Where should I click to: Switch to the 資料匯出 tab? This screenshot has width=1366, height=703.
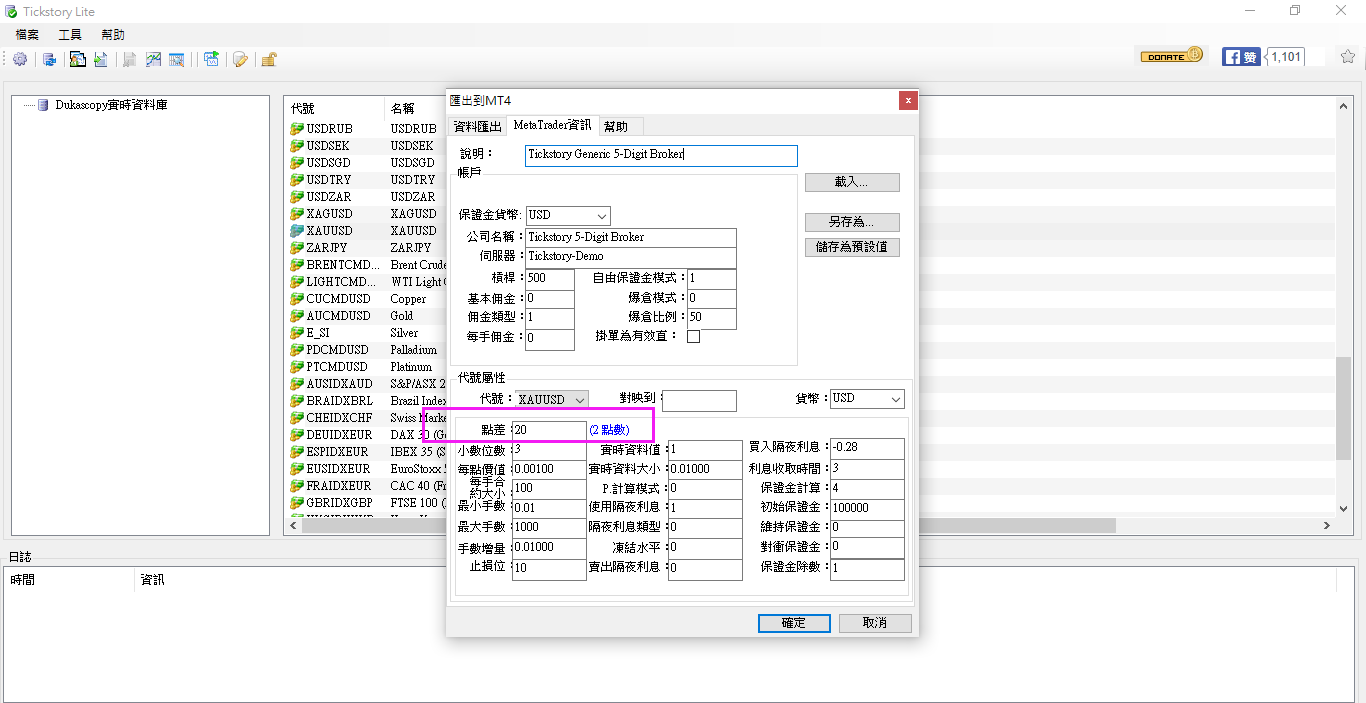tap(477, 127)
